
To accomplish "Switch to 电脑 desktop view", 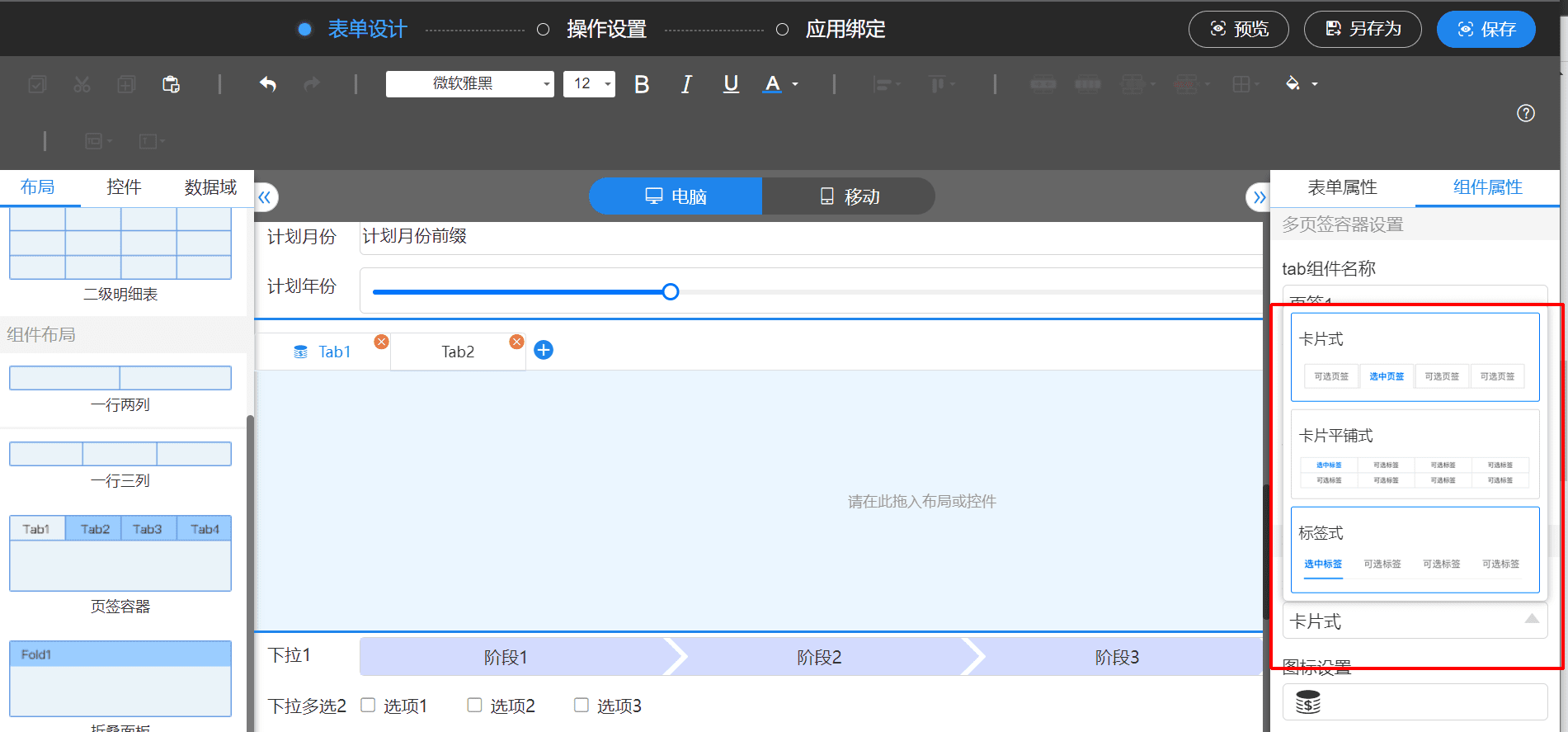I will coord(676,196).
